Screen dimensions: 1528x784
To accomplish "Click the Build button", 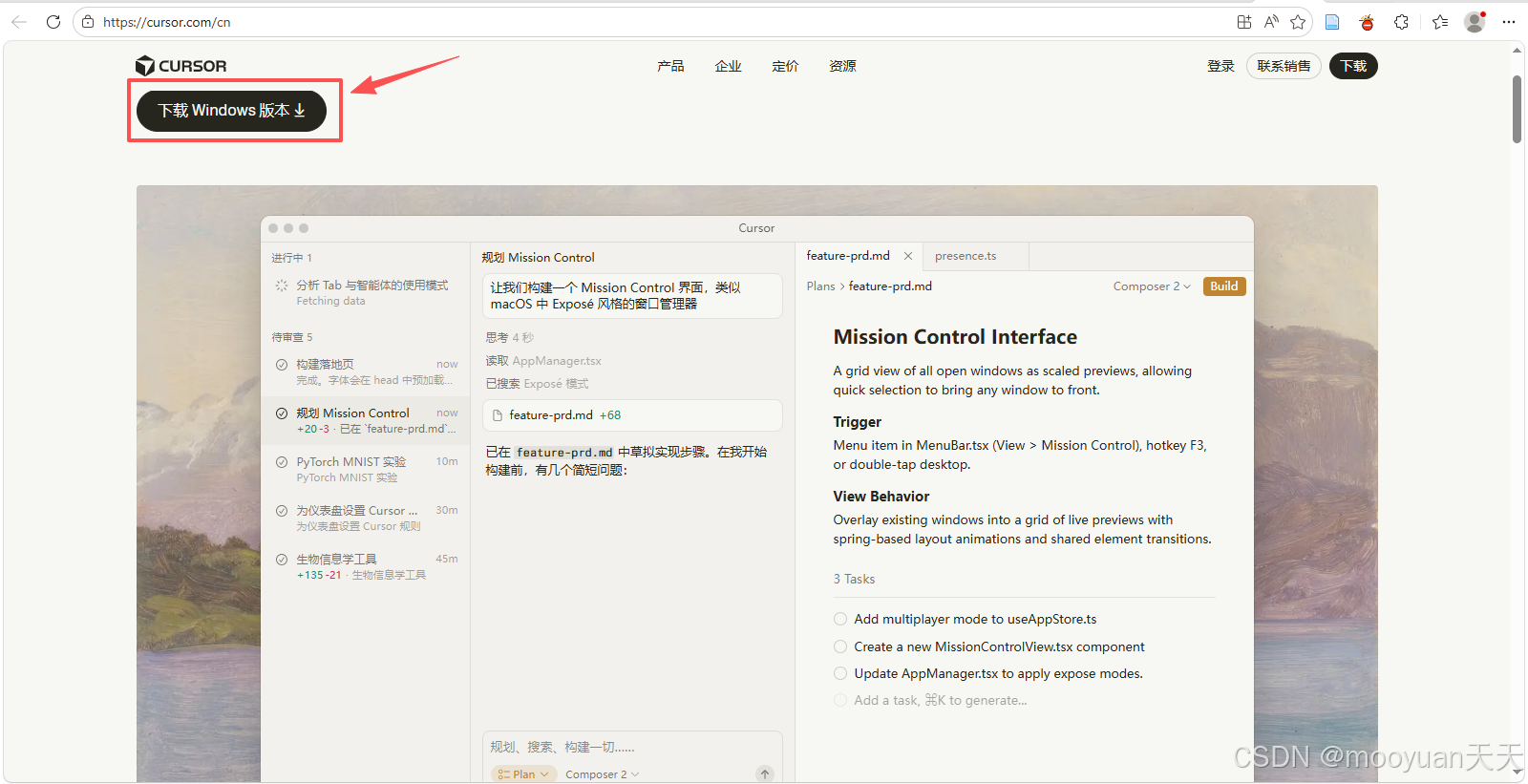I will pos(1224,286).
